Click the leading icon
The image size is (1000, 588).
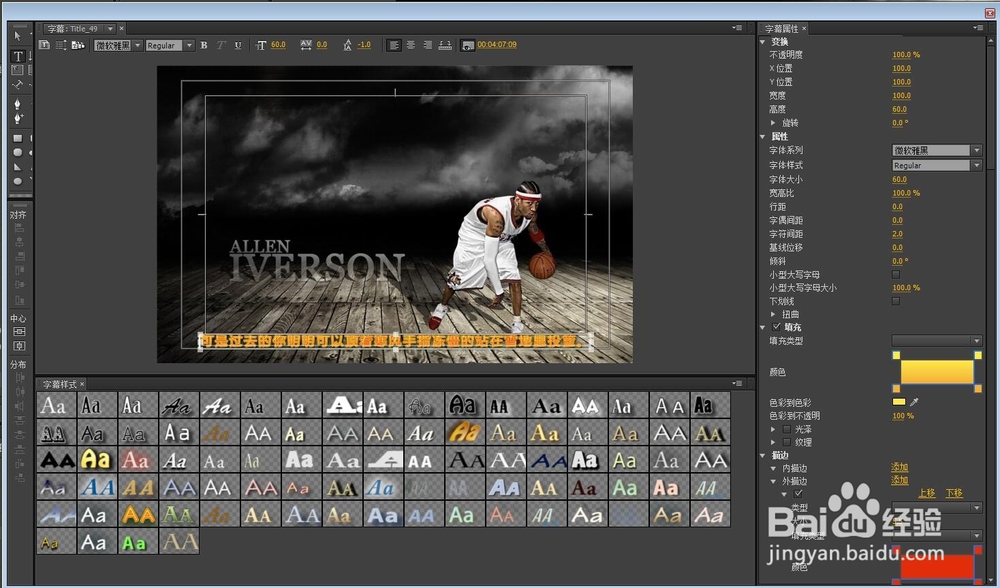(x=347, y=45)
